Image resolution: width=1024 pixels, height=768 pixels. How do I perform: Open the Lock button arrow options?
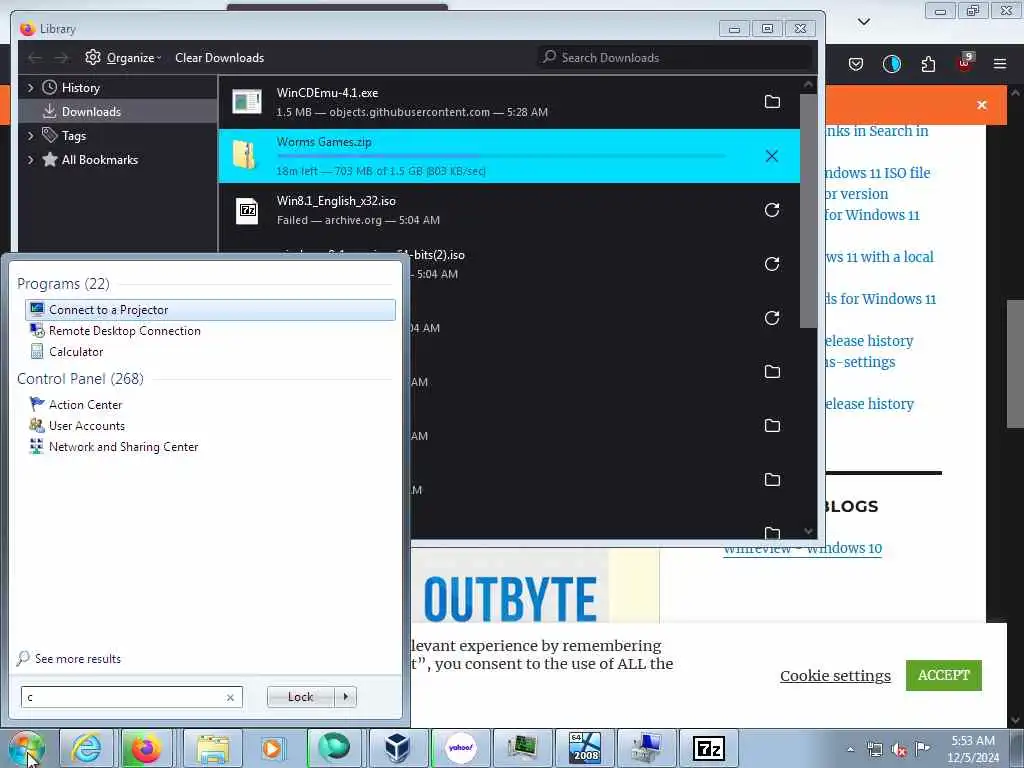tap(345, 697)
